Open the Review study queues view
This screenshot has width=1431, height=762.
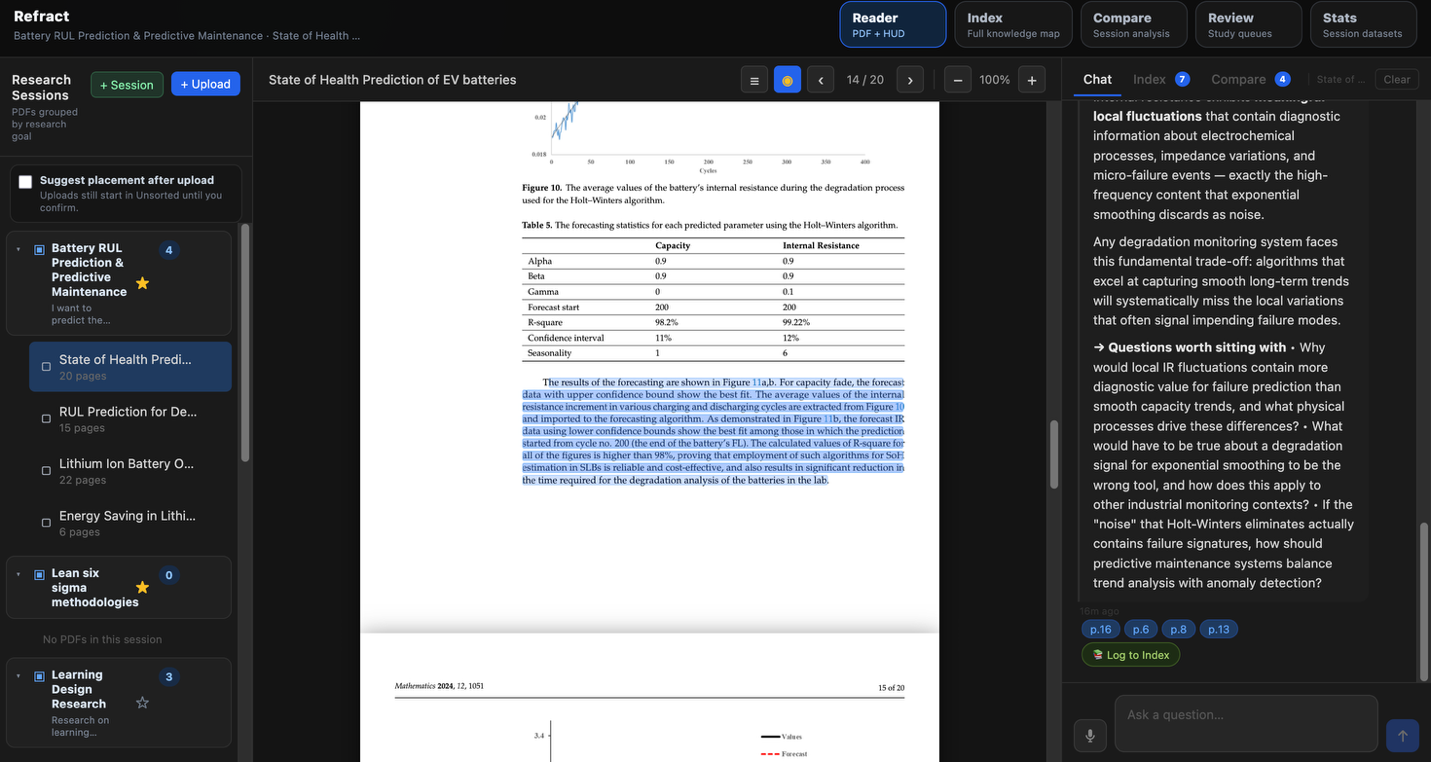coord(1248,24)
